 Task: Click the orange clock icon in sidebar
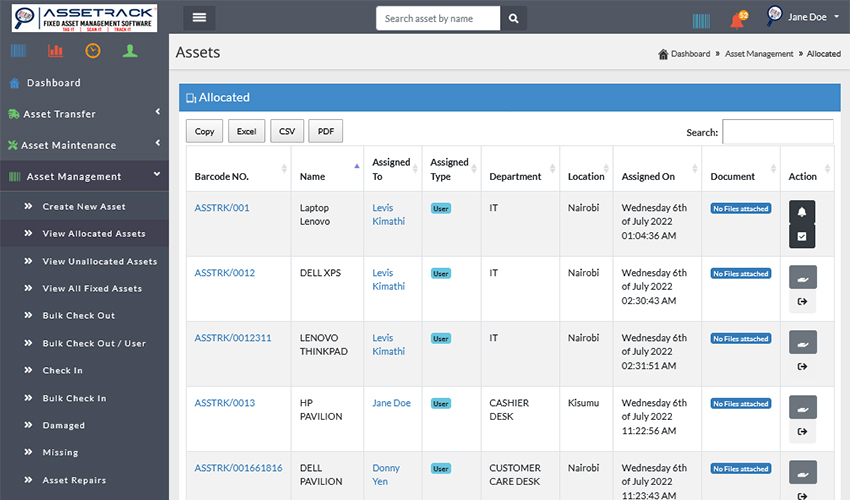93,51
